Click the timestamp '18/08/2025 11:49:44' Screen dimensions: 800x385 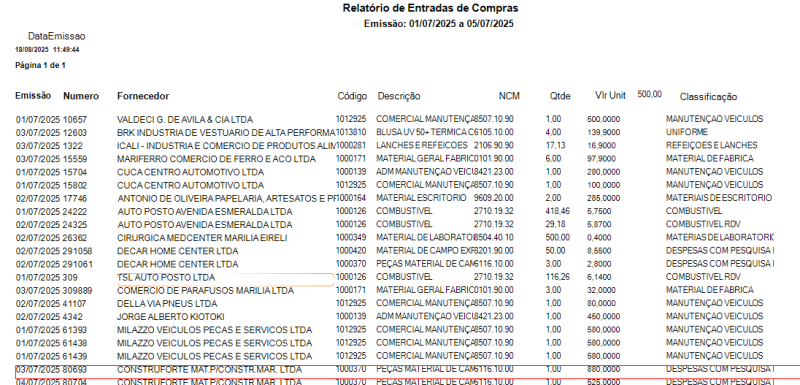coord(47,50)
